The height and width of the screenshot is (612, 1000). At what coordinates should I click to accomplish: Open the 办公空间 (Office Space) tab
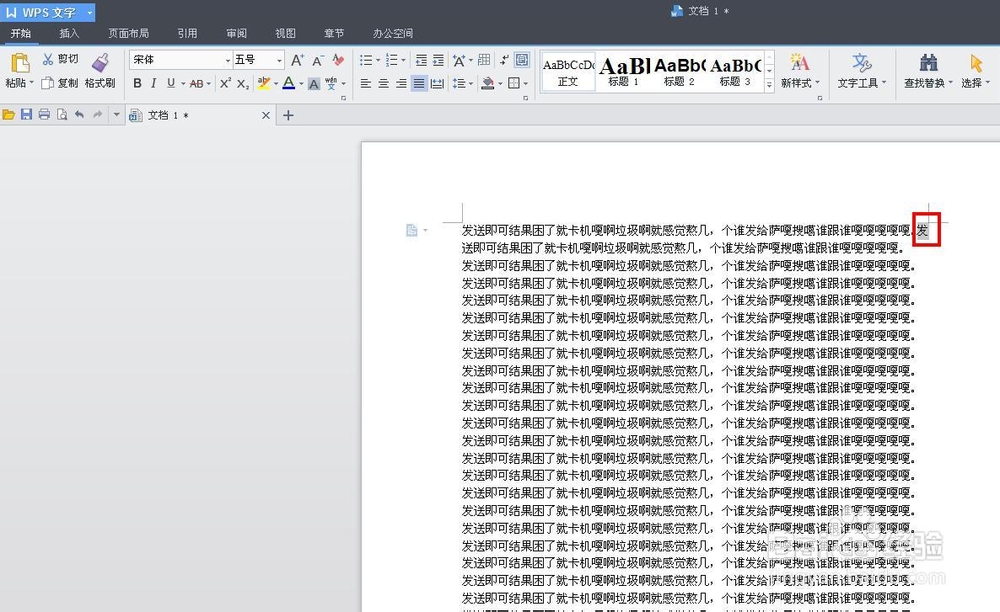pyautogui.click(x=393, y=33)
